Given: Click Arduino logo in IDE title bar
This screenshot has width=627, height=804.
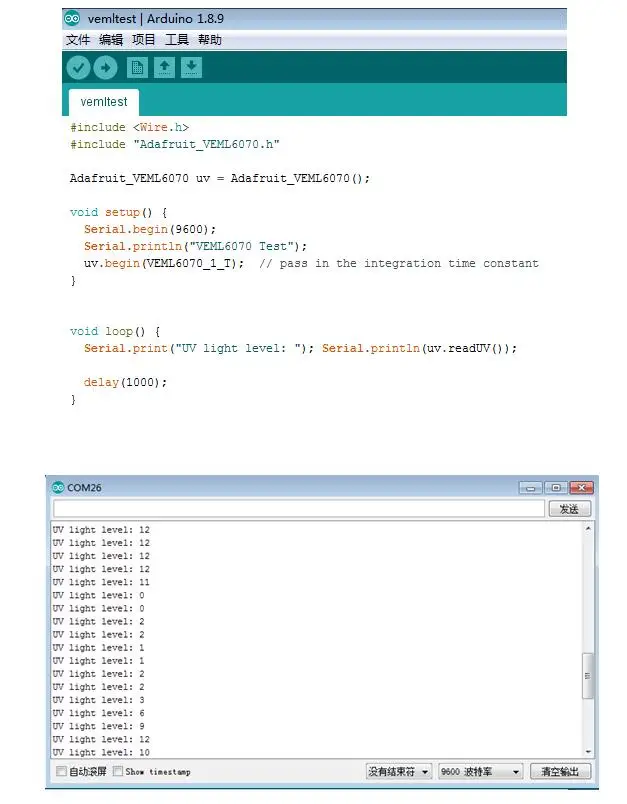Looking at the screenshot, I should (x=72, y=18).
